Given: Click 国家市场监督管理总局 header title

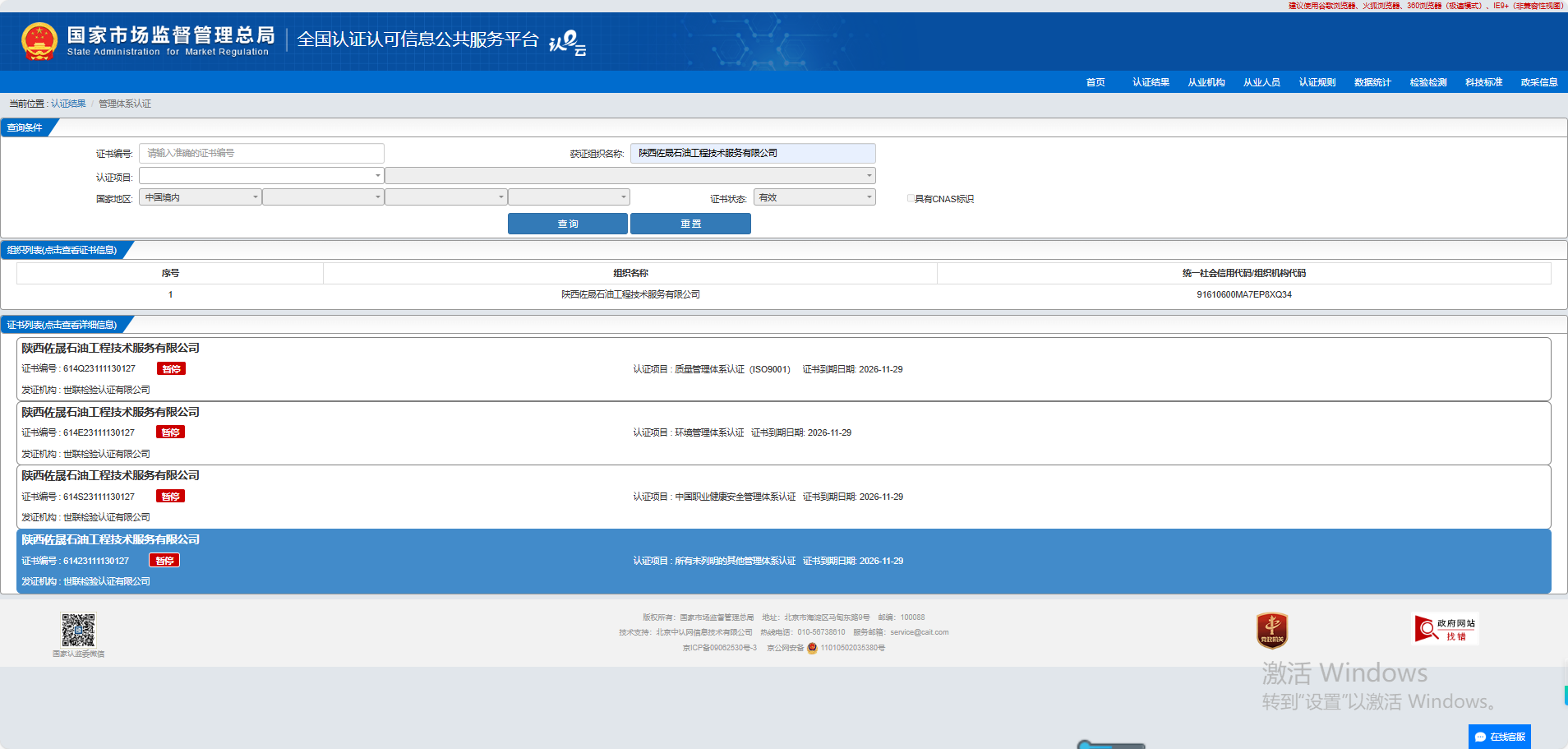Looking at the screenshot, I should (x=171, y=35).
